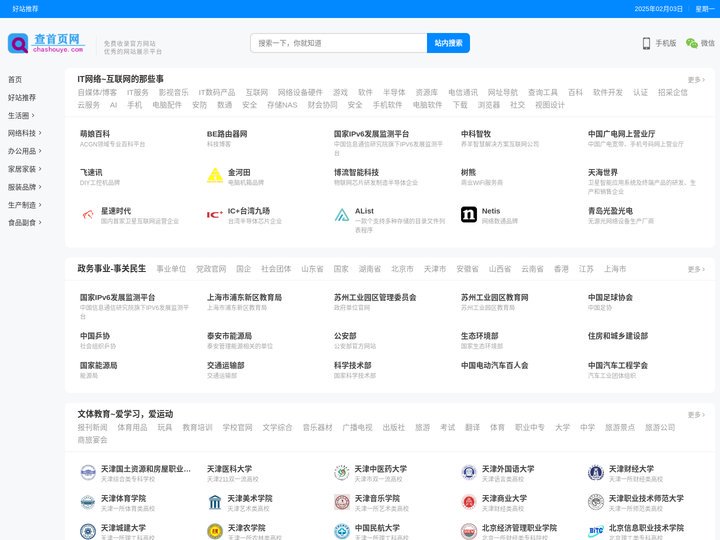
Task: Select the 云服务 category tag
Action: click(89, 105)
